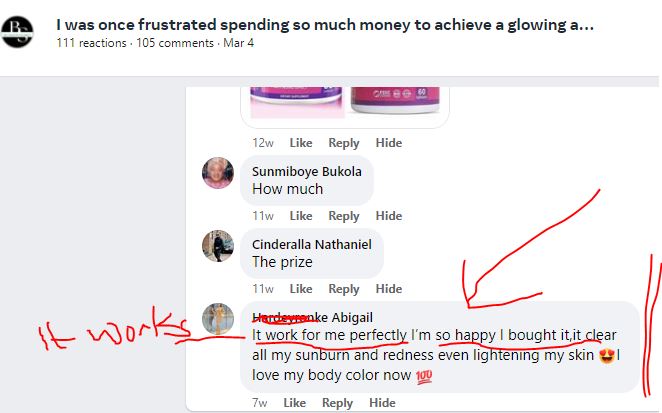The height and width of the screenshot is (413, 662).
Task: Reply to the "How much" comment
Action: [344, 216]
